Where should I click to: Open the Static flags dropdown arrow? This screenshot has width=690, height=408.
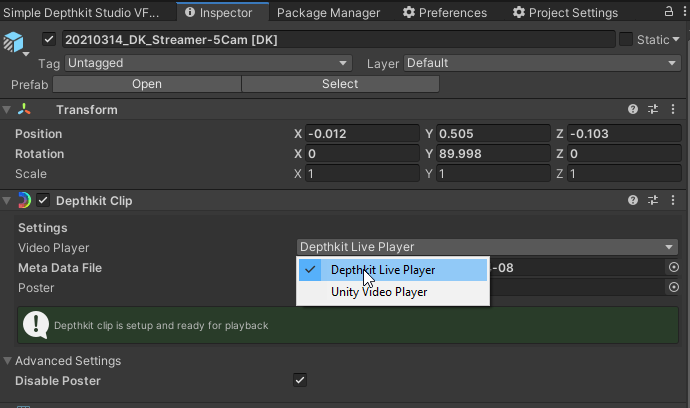pos(676,39)
